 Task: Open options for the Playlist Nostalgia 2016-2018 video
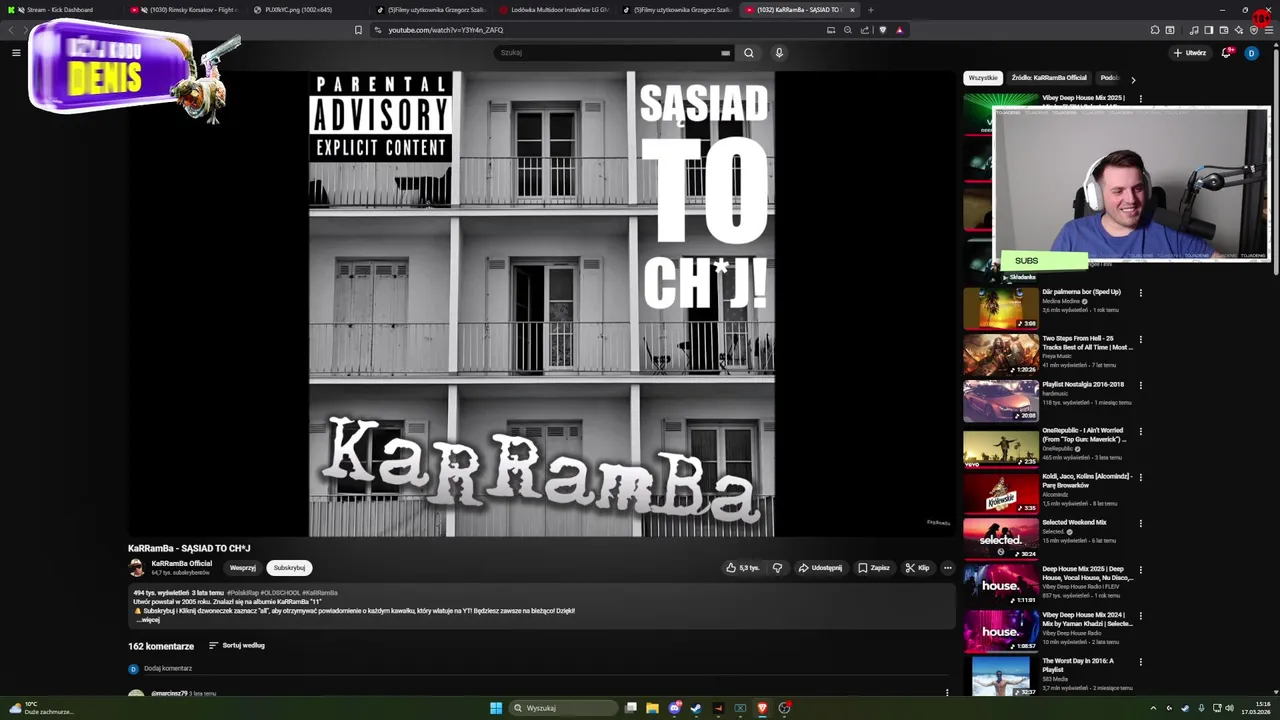tap(1140, 385)
